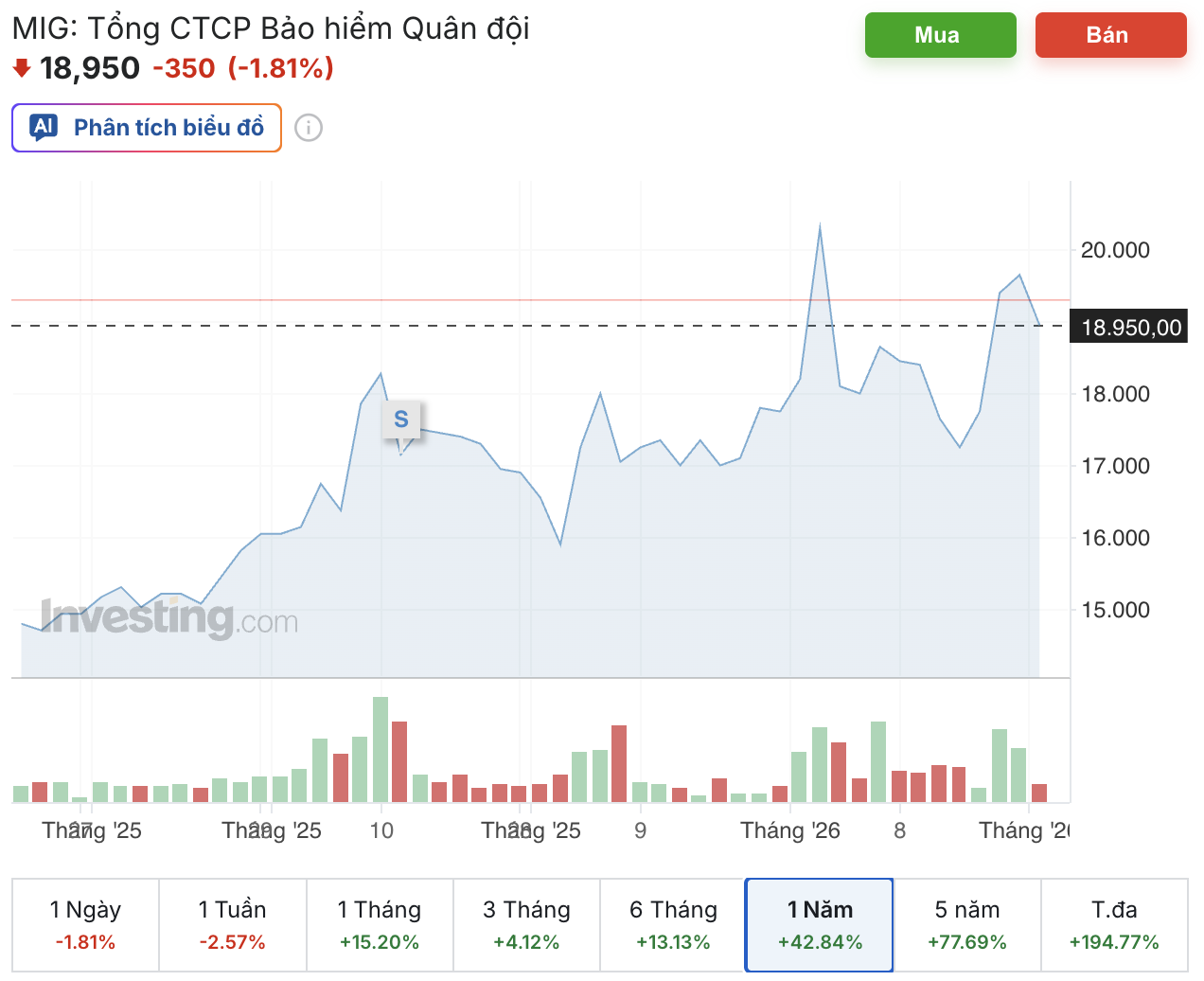Click the Investing.com watermark logo
The height and width of the screenshot is (981, 1204).
click(x=169, y=618)
